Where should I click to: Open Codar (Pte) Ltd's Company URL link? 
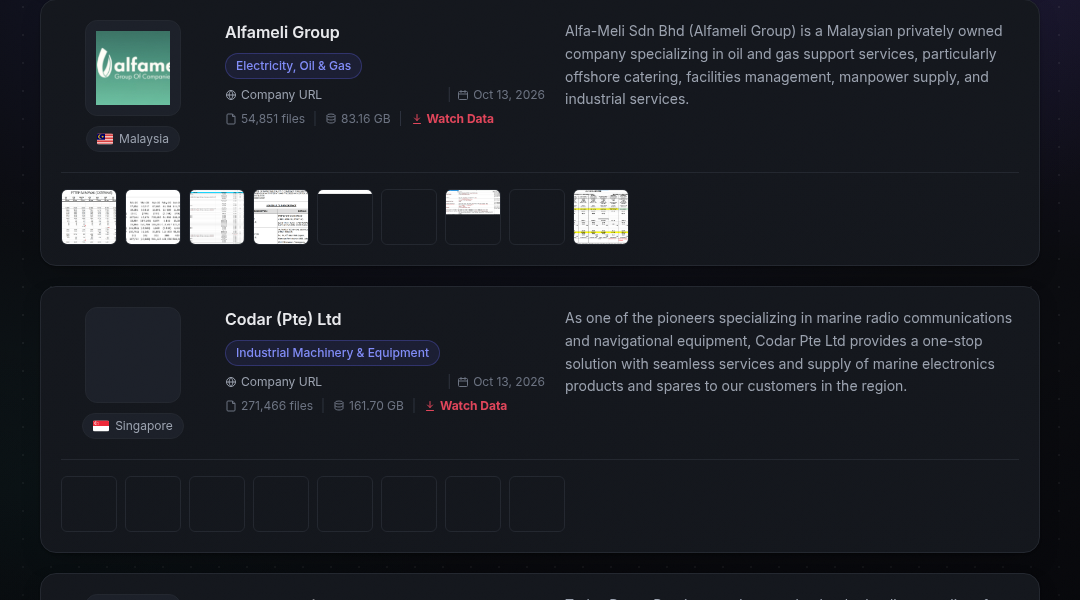click(281, 382)
